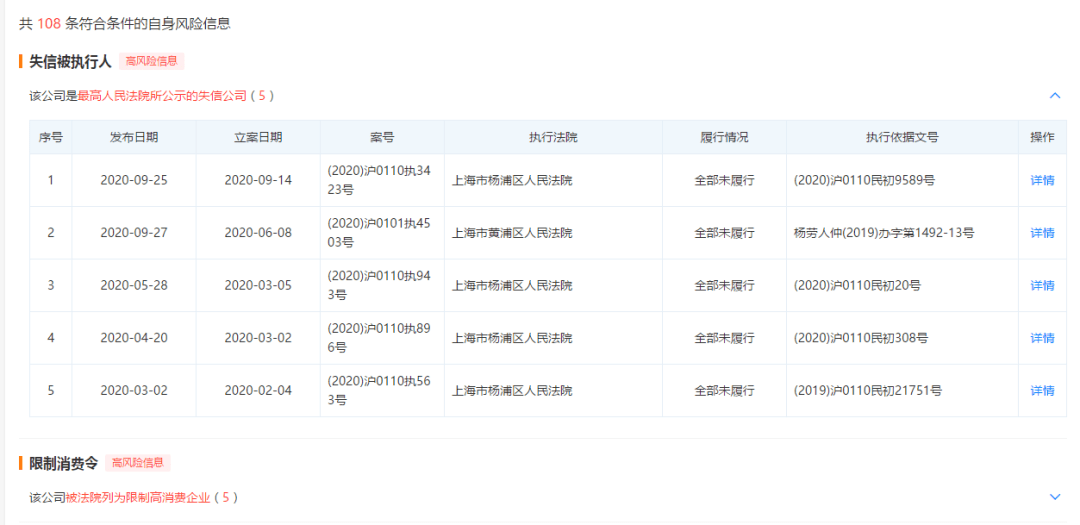Click 上海市杨浦区人民法院 in row 4
Screen dimensions: 1080x525
(x=512, y=338)
